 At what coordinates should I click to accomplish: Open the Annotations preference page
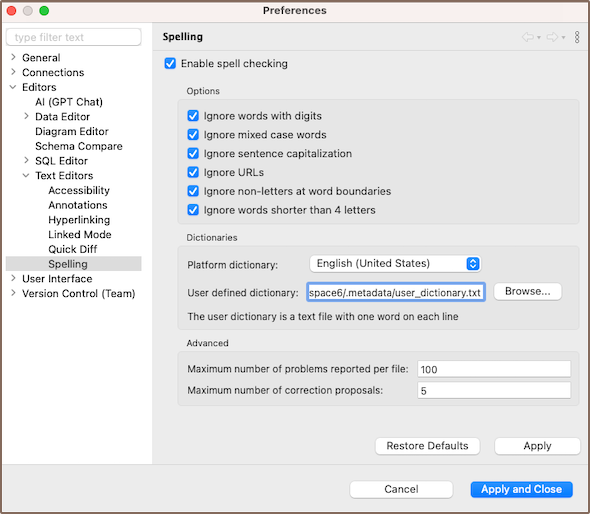(x=78, y=205)
